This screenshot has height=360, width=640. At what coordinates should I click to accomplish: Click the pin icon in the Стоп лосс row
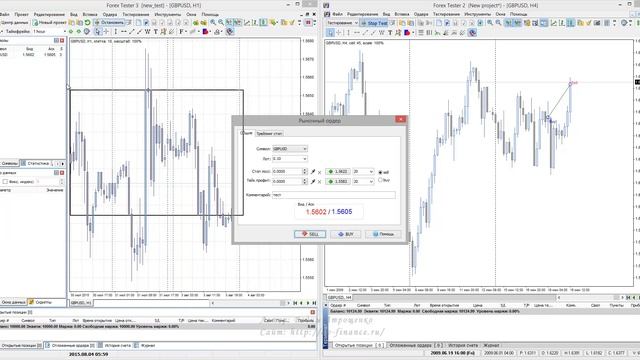point(313,172)
